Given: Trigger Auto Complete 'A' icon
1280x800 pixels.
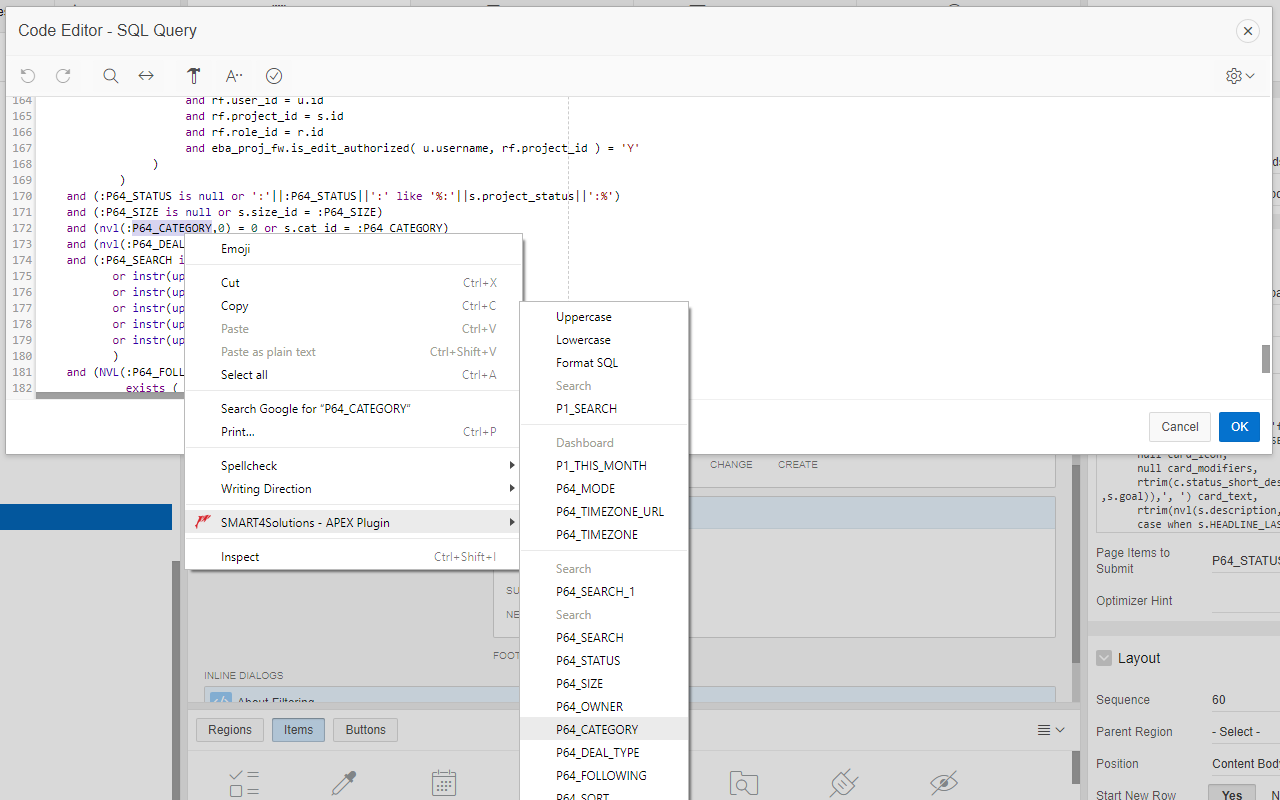Looking at the screenshot, I should (234, 76).
